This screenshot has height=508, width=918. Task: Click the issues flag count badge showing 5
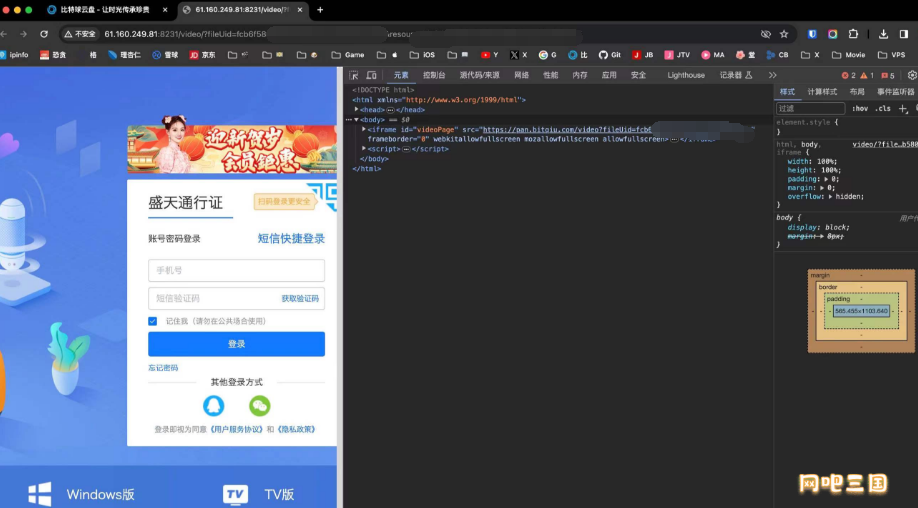click(888, 75)
